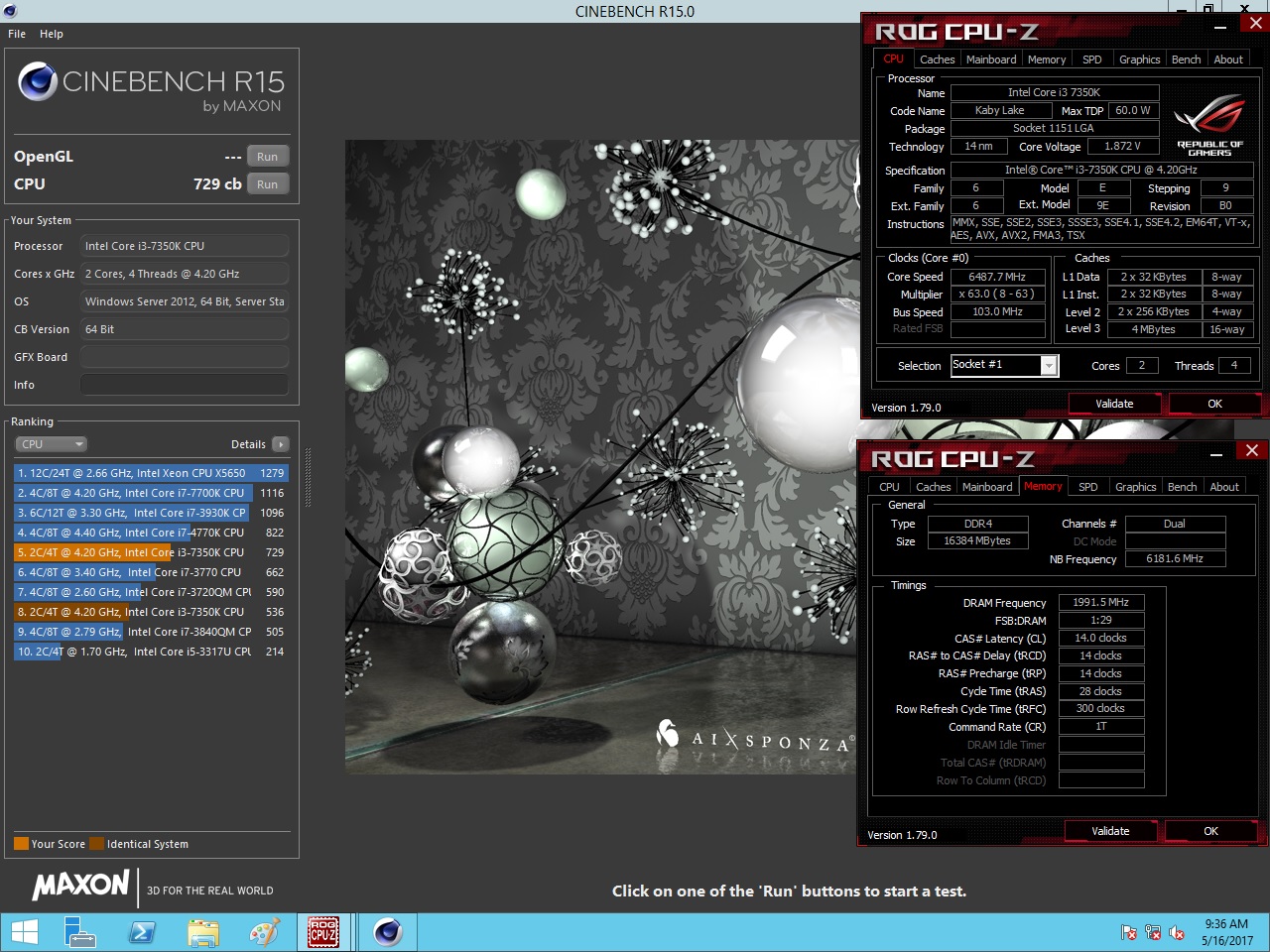Open Bench tab in lower CPU-Z window
The image size is (1270, 952).
tap(1182, 487)
